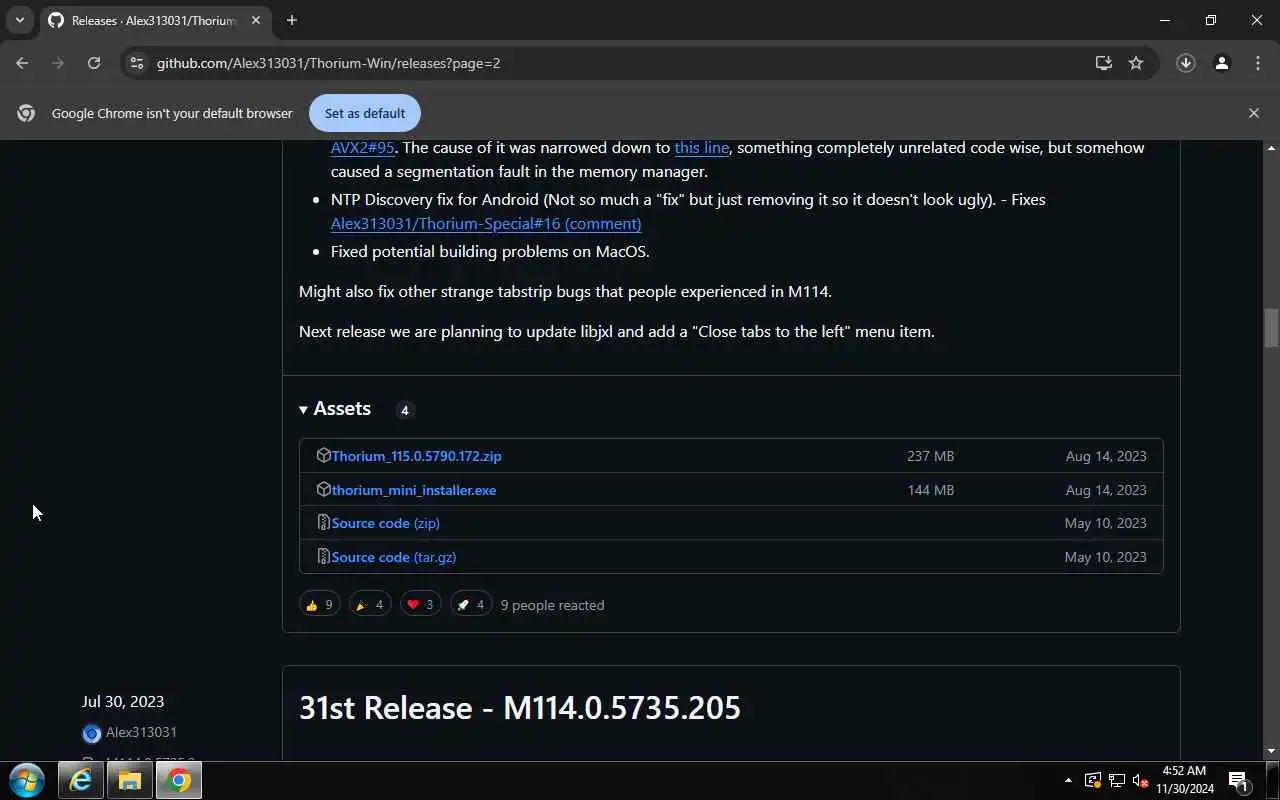Open the AVX2#95 issue link
1280x800 pixels.
coord(362,148)
